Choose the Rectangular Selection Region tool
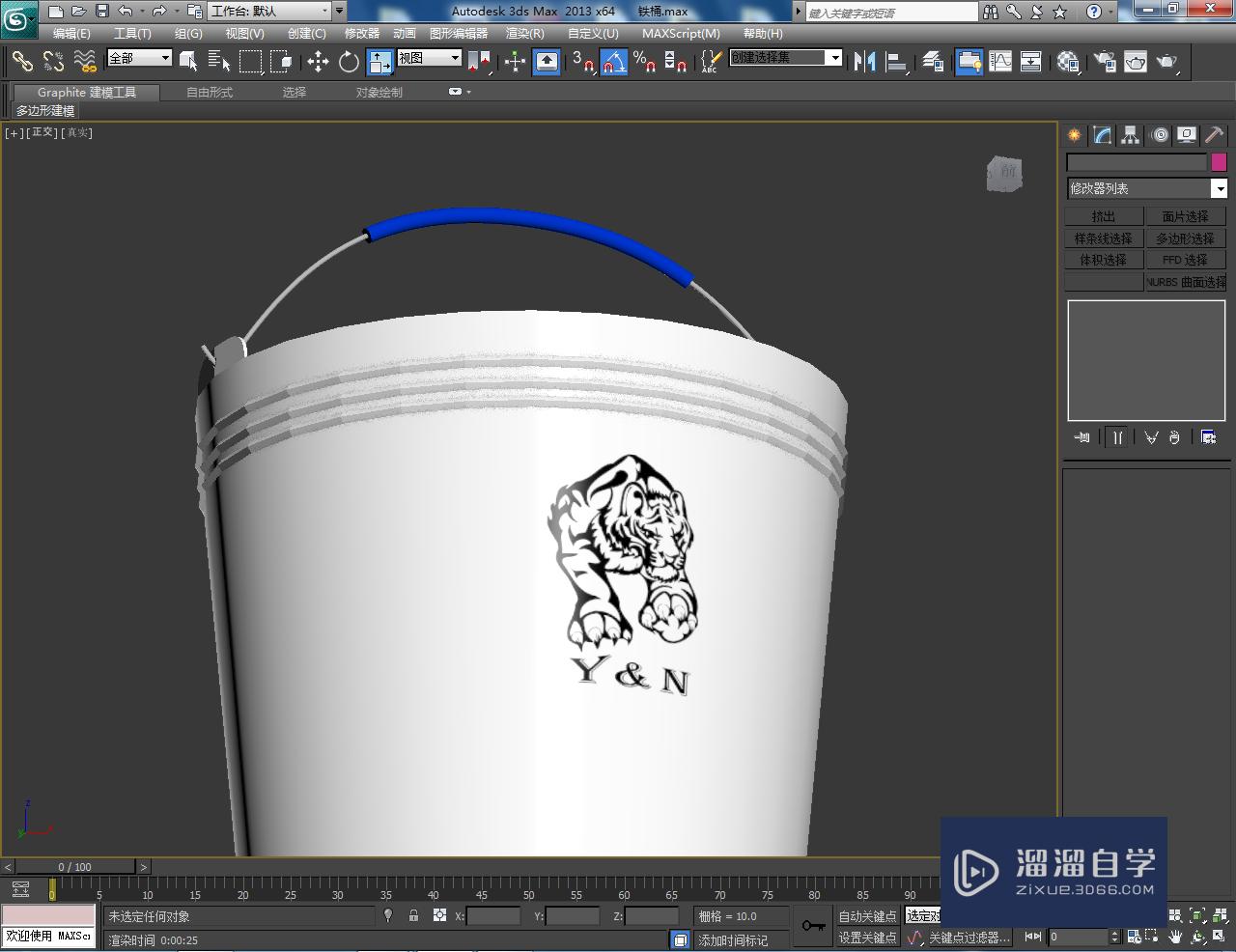 click(250, 62)
